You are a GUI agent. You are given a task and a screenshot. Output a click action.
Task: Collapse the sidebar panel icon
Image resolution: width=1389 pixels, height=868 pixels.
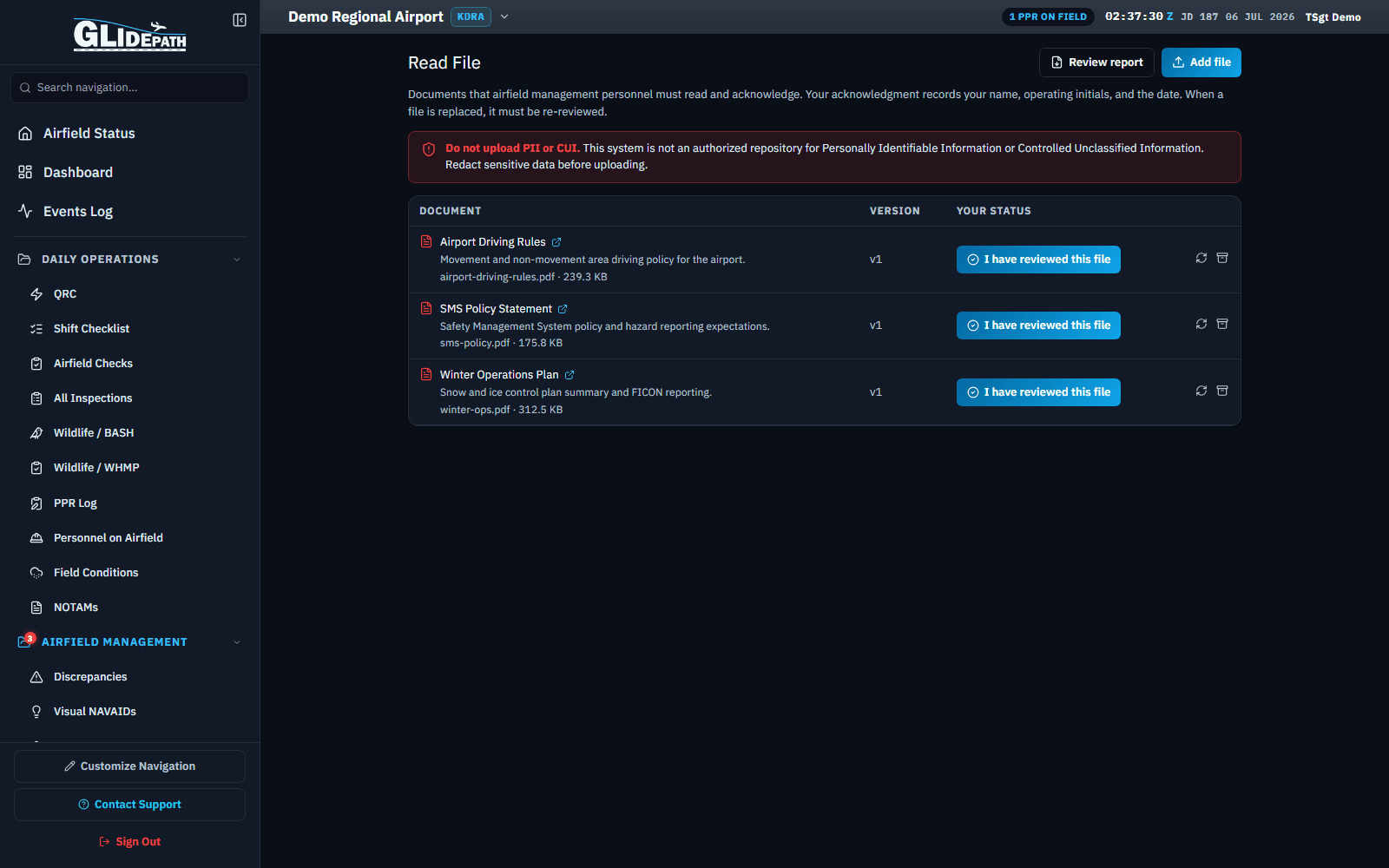(x=240, y=20)
